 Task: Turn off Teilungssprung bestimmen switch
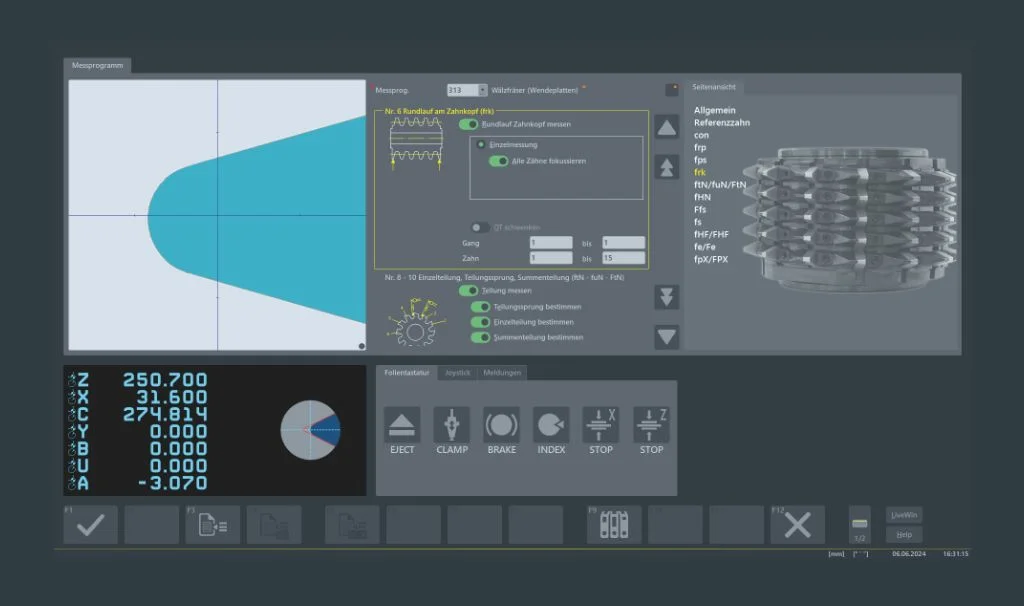point(481,307)
